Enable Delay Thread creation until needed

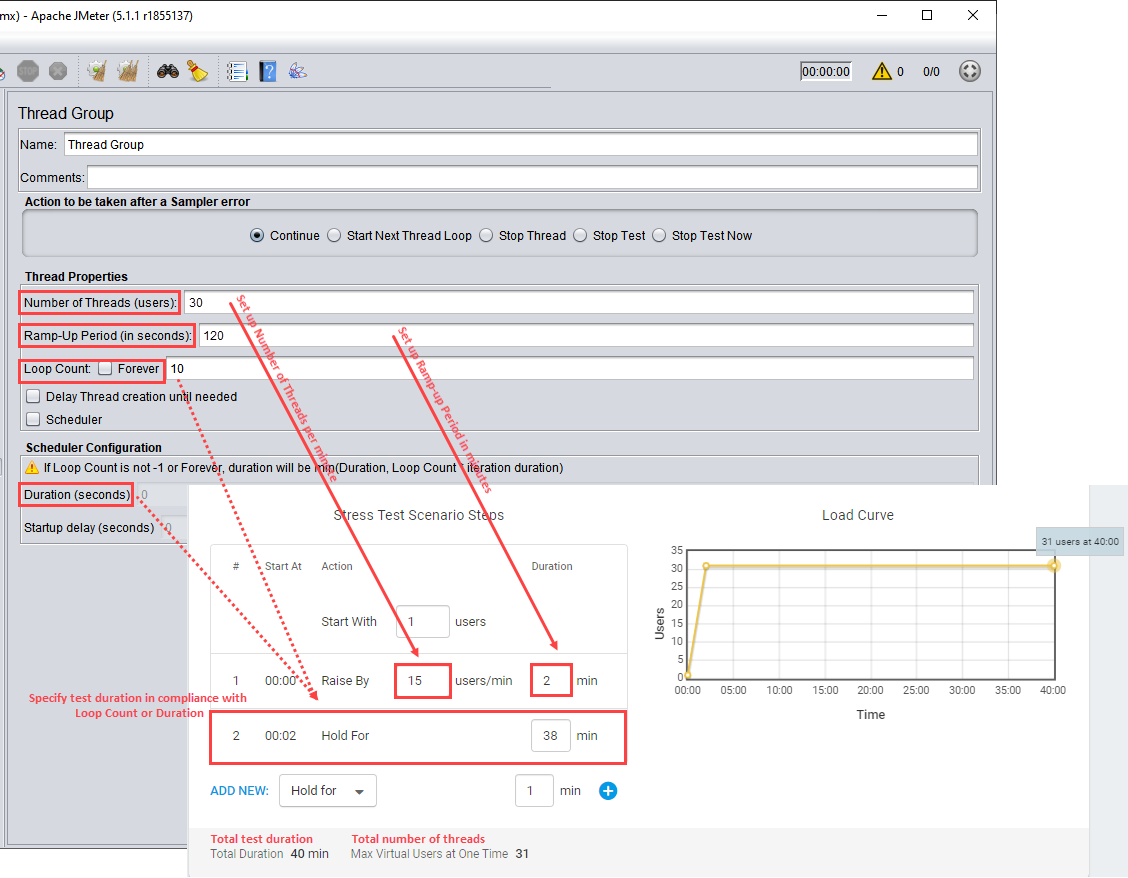(33, 396)
